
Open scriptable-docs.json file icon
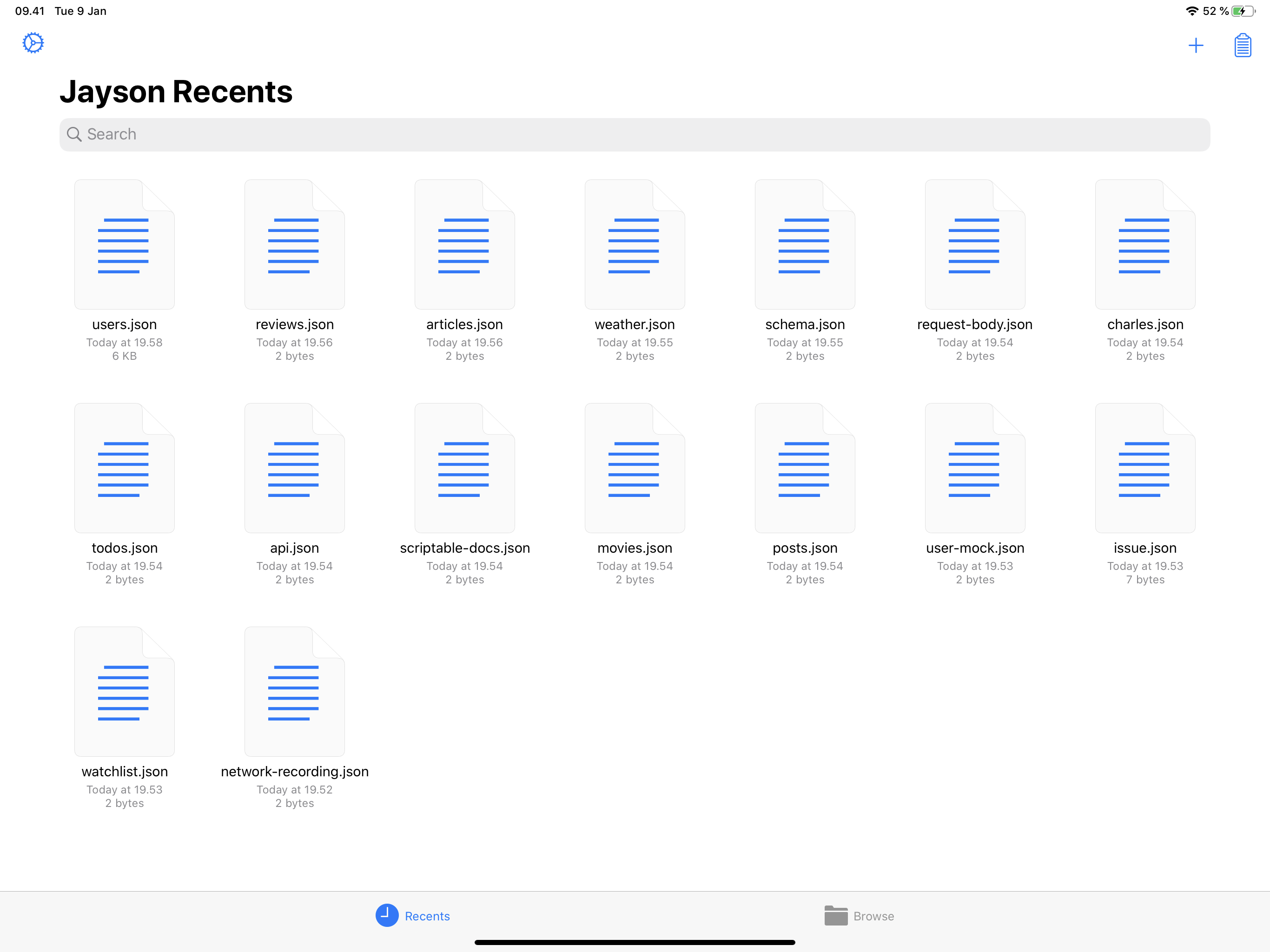tap(464, 468)
